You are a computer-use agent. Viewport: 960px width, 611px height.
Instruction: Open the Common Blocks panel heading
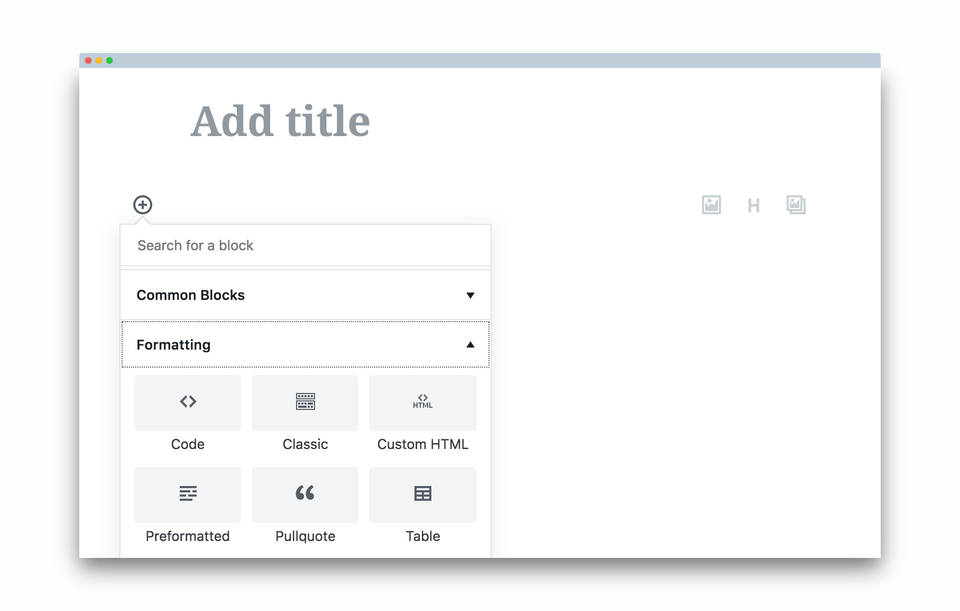191,295
